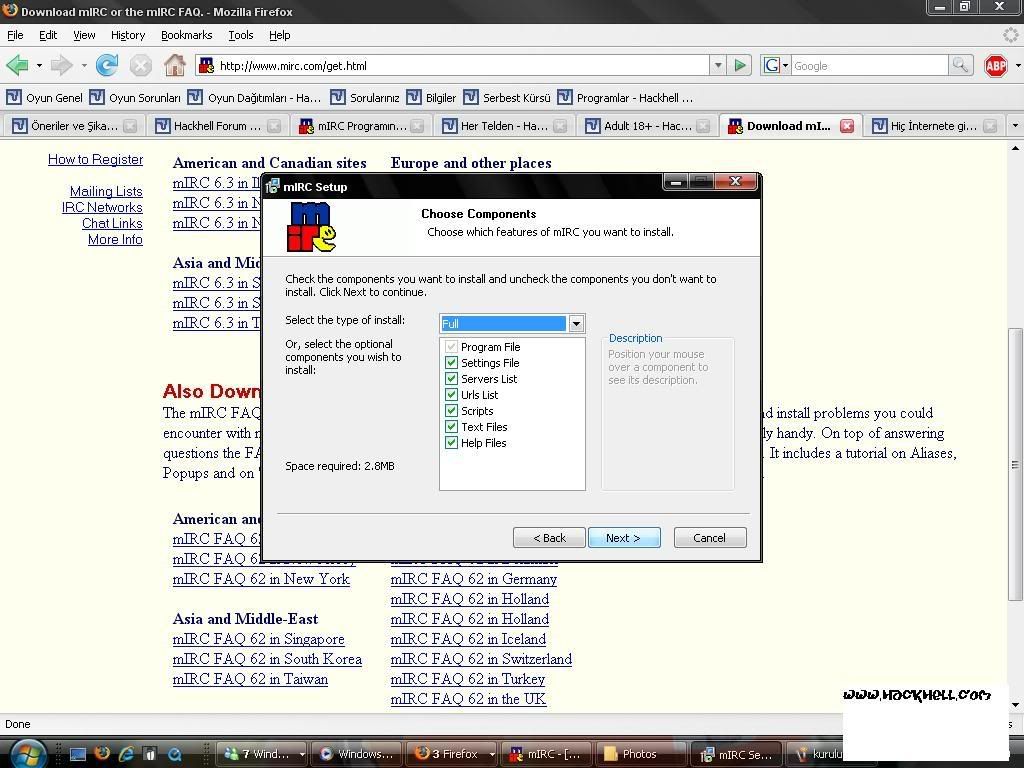
Task: Click the greyed Program File checkbox
Action: (x=451, y=346)
